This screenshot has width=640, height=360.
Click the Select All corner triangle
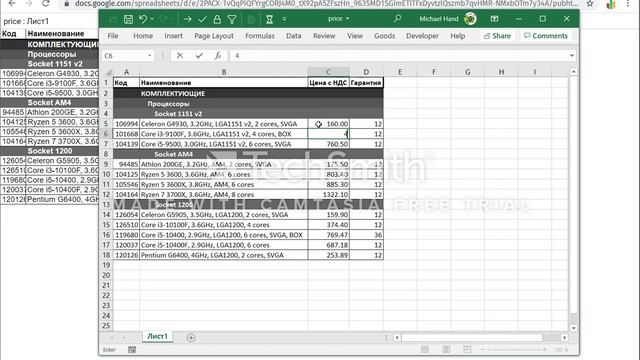(x=109, y=72)
